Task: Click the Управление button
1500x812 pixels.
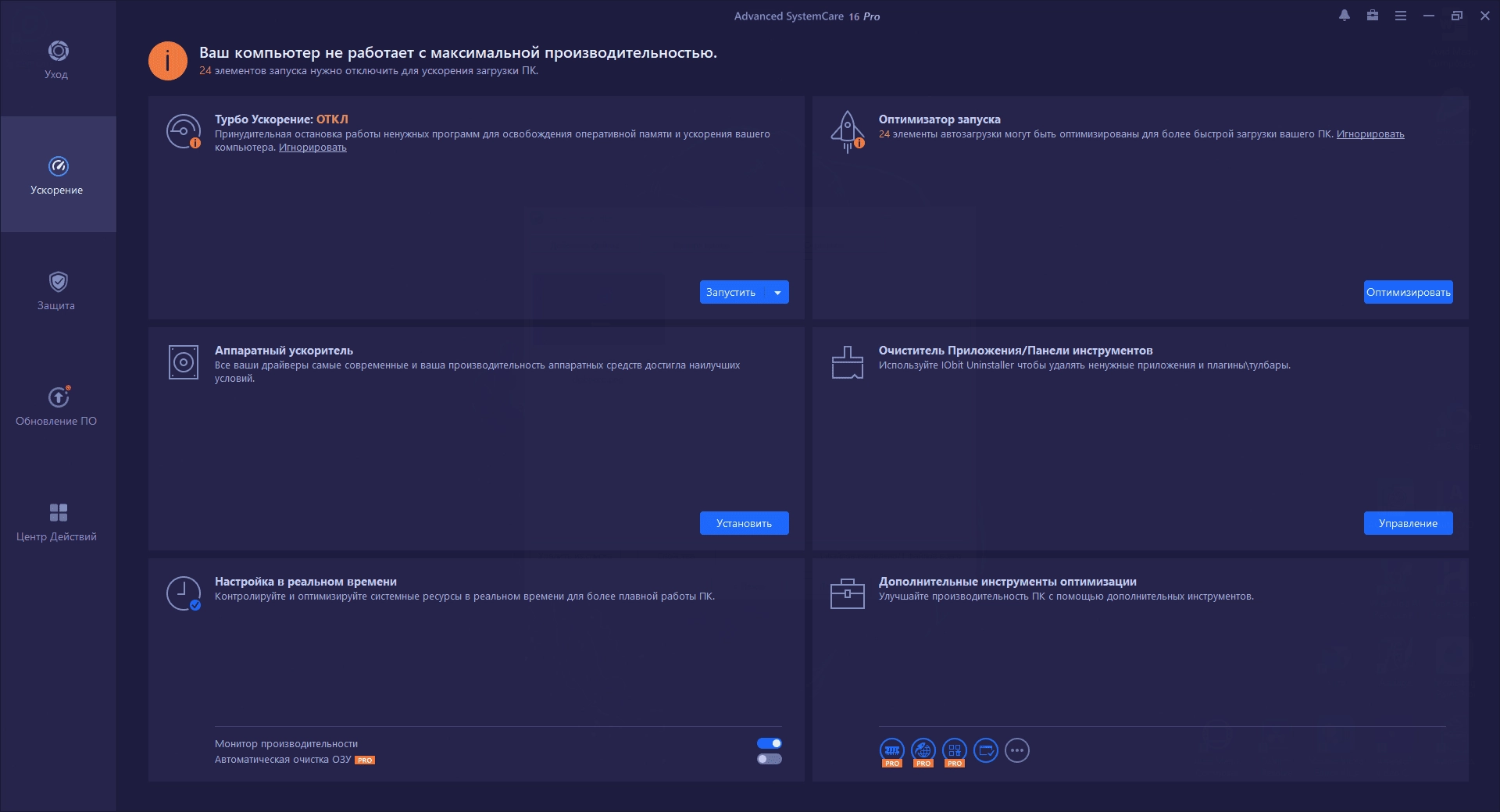Action: click(x=1409, y=523)
